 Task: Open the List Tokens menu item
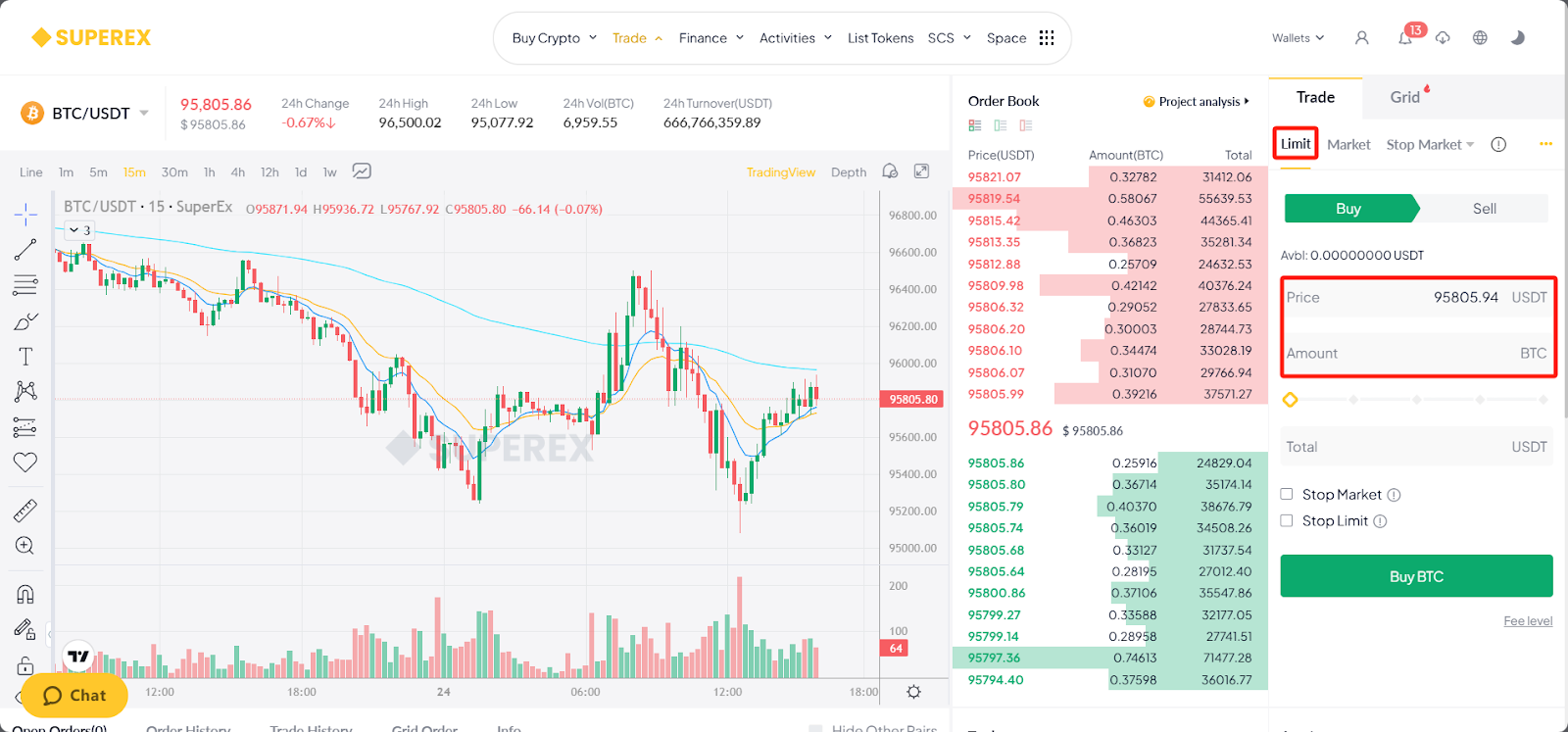(x=880, y=37)
